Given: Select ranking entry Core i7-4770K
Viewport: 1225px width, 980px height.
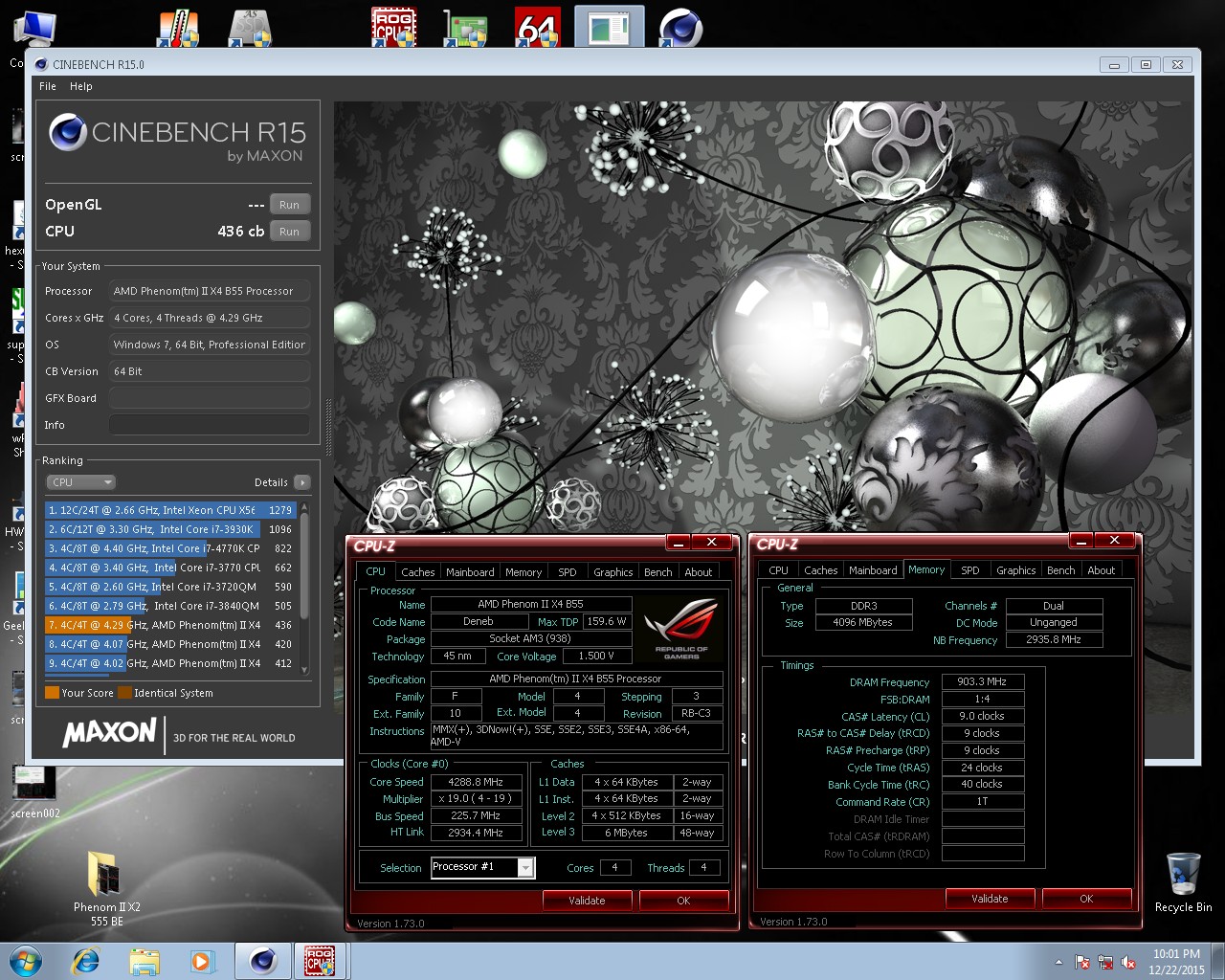Looking at the screenshot, I should [170, 548].
